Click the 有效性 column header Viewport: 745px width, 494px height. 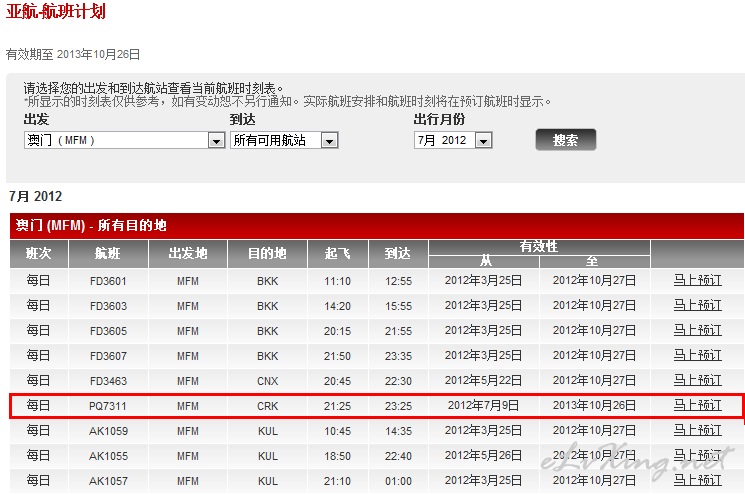[539, 247]
